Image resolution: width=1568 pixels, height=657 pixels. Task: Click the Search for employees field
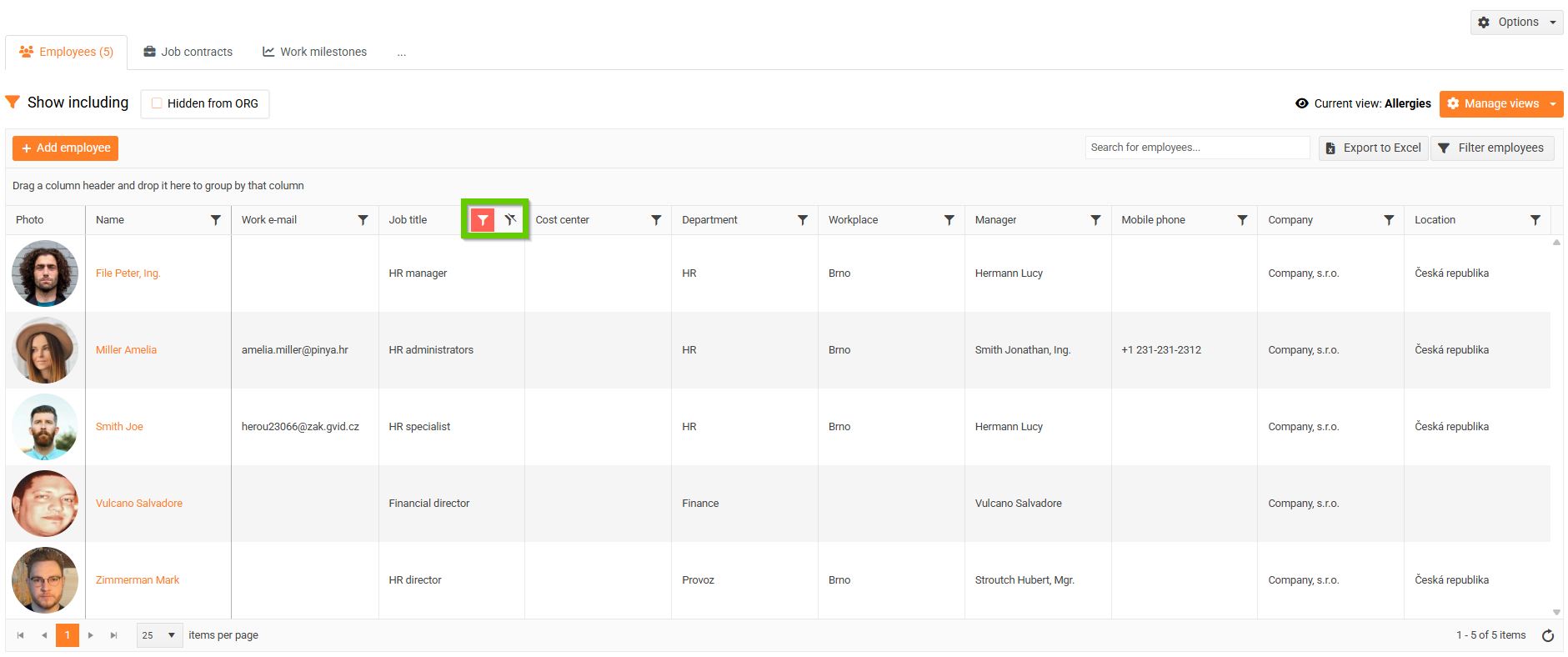pyautogui.click(x=1196, y=148)
